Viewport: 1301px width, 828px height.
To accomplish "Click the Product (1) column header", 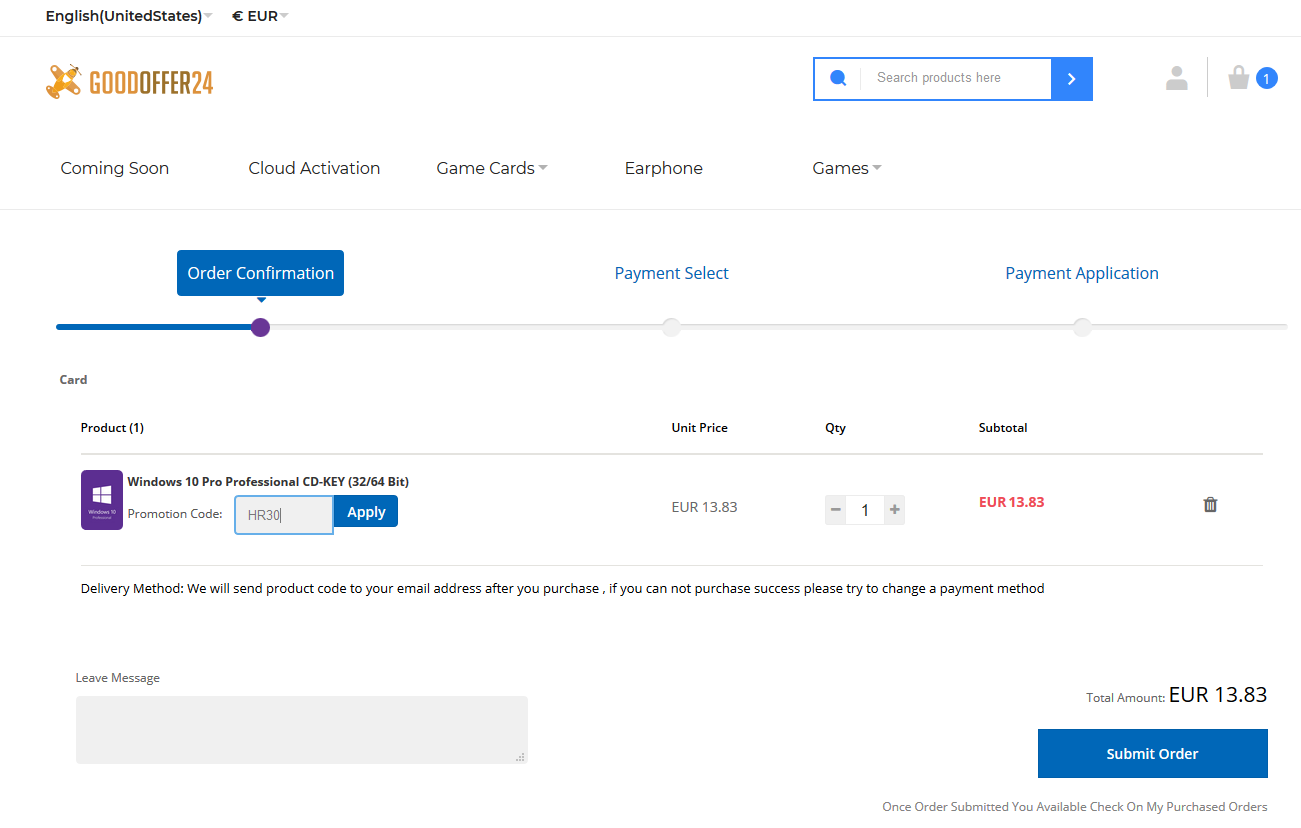I will (x=112, y=428).
